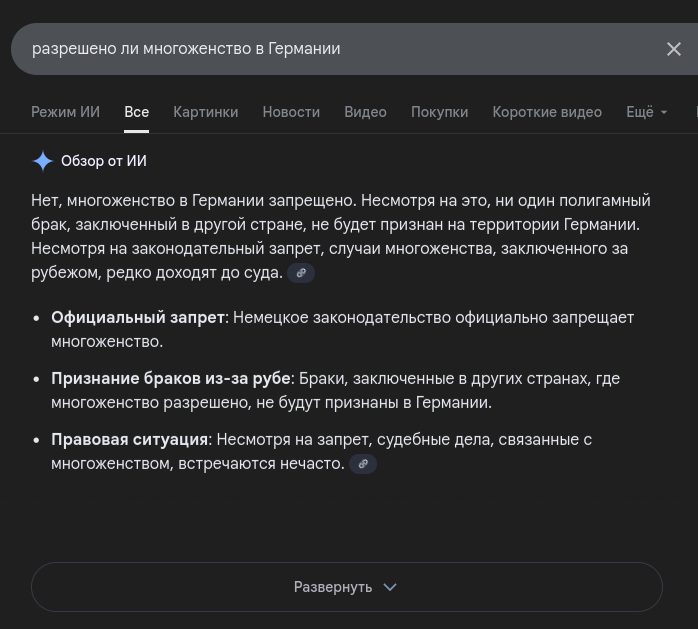698x629 pixels.
Task: Select the "Все" results tab
Action: (x=136, y=112)
